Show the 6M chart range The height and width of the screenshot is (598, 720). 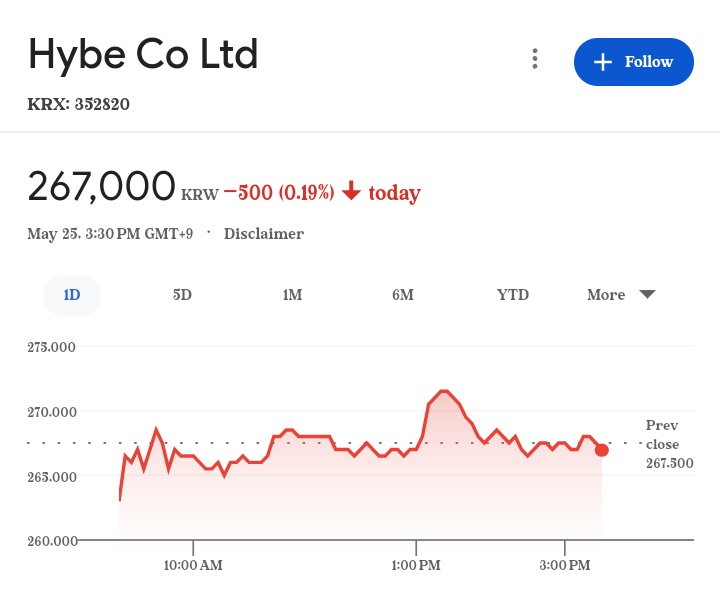(403, 295)
